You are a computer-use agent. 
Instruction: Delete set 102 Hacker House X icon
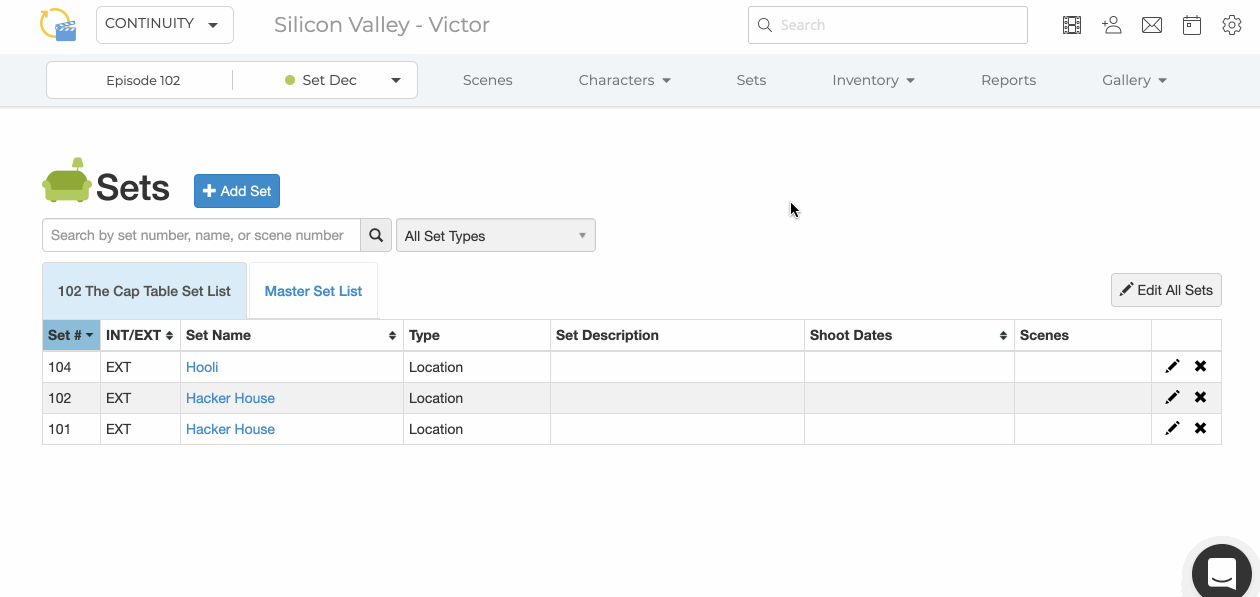[1200, 398]
